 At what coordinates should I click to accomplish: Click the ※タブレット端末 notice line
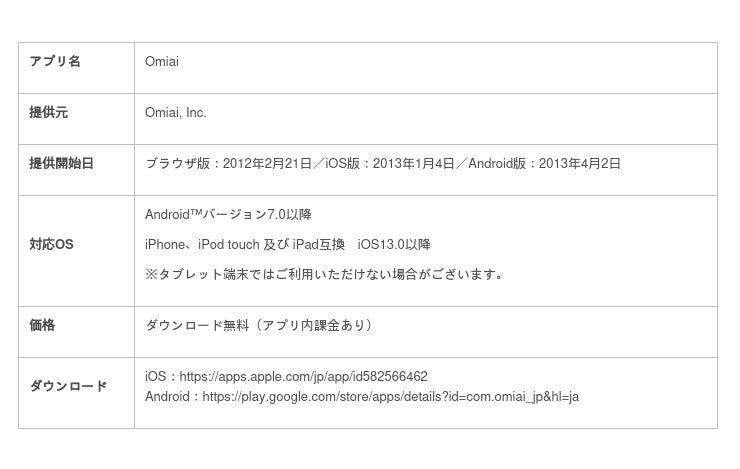tap(324, 275)
